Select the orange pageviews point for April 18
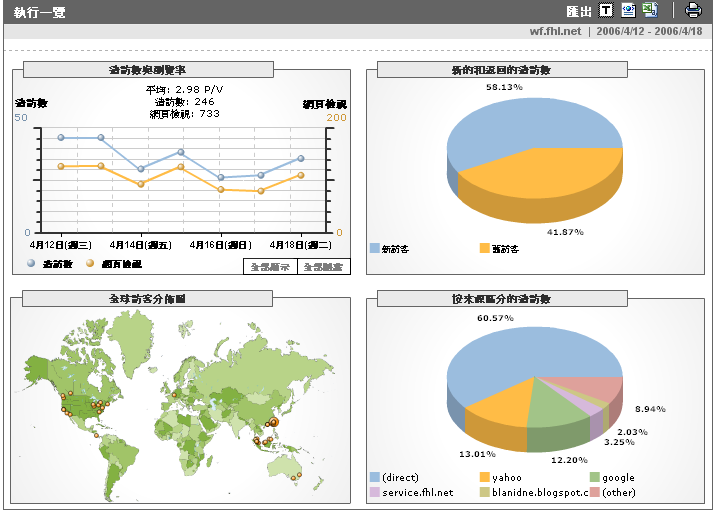Screen dimensions: 714x515 point(301,175)
